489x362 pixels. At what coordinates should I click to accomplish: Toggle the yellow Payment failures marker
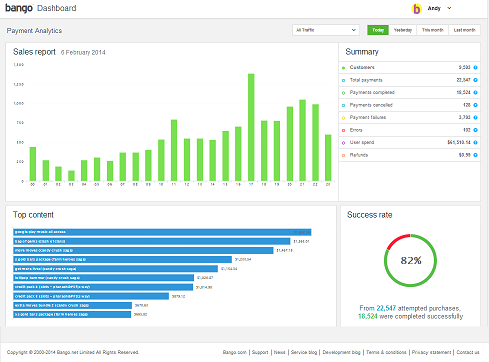click(343, 118)
